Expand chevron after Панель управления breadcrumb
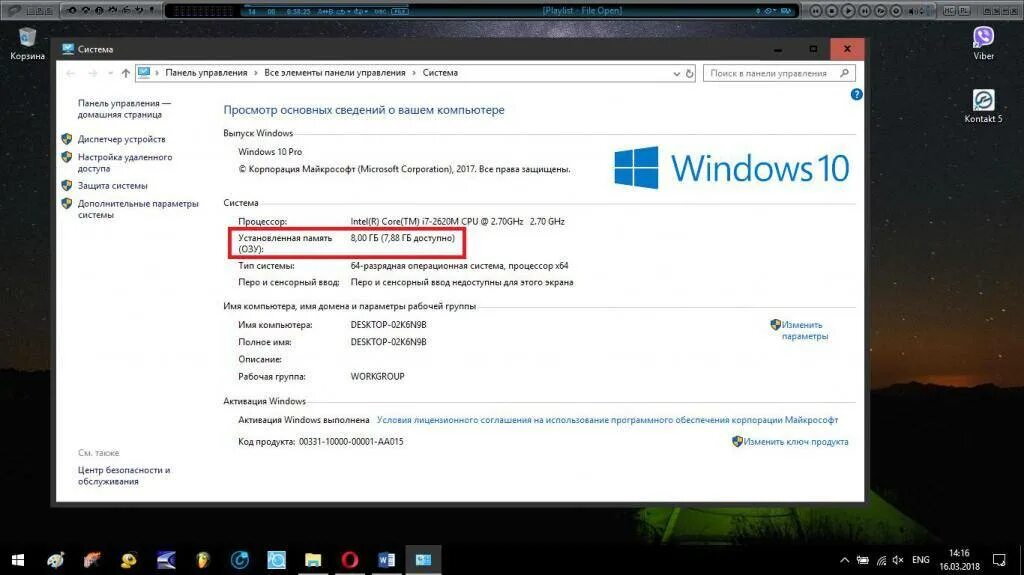Screen dimensions: 1024x575 [256, 73]
